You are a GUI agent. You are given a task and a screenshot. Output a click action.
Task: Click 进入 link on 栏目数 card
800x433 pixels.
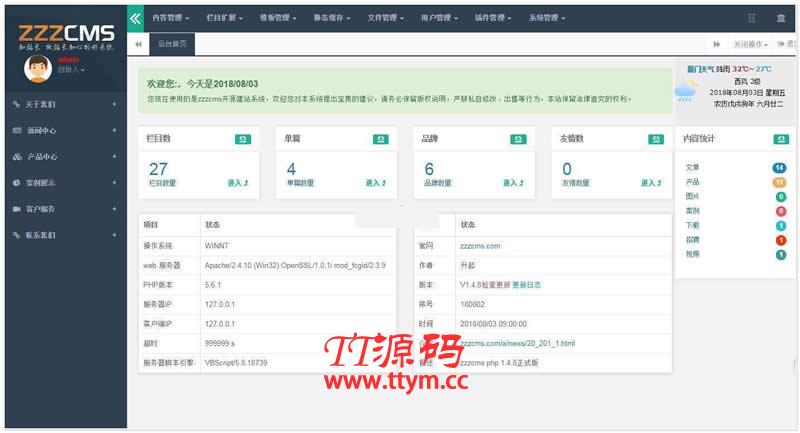coord(238,183)
